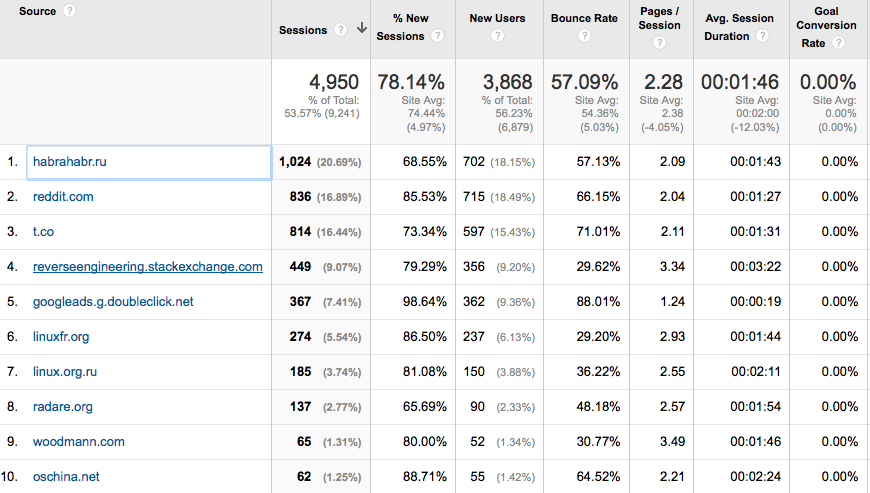Viewport: 870px width, 493px height.
Task: Open the reddit.com source link
Action: coord(63,196)
